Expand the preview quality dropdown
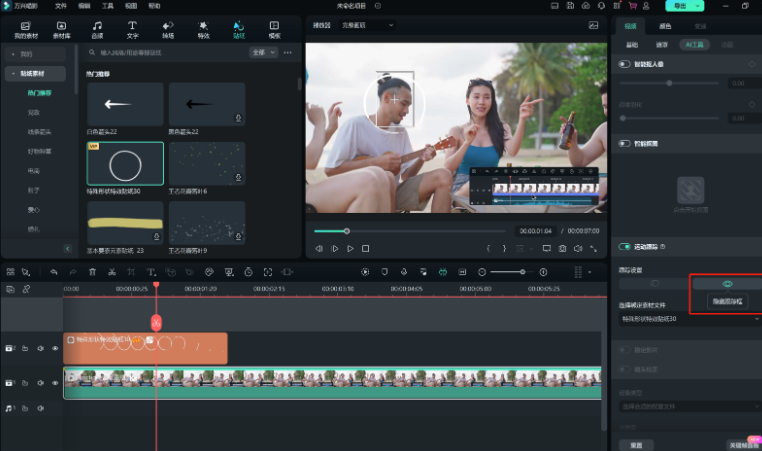The height and width of the screenshot is (451, 762). pos(366,24)
